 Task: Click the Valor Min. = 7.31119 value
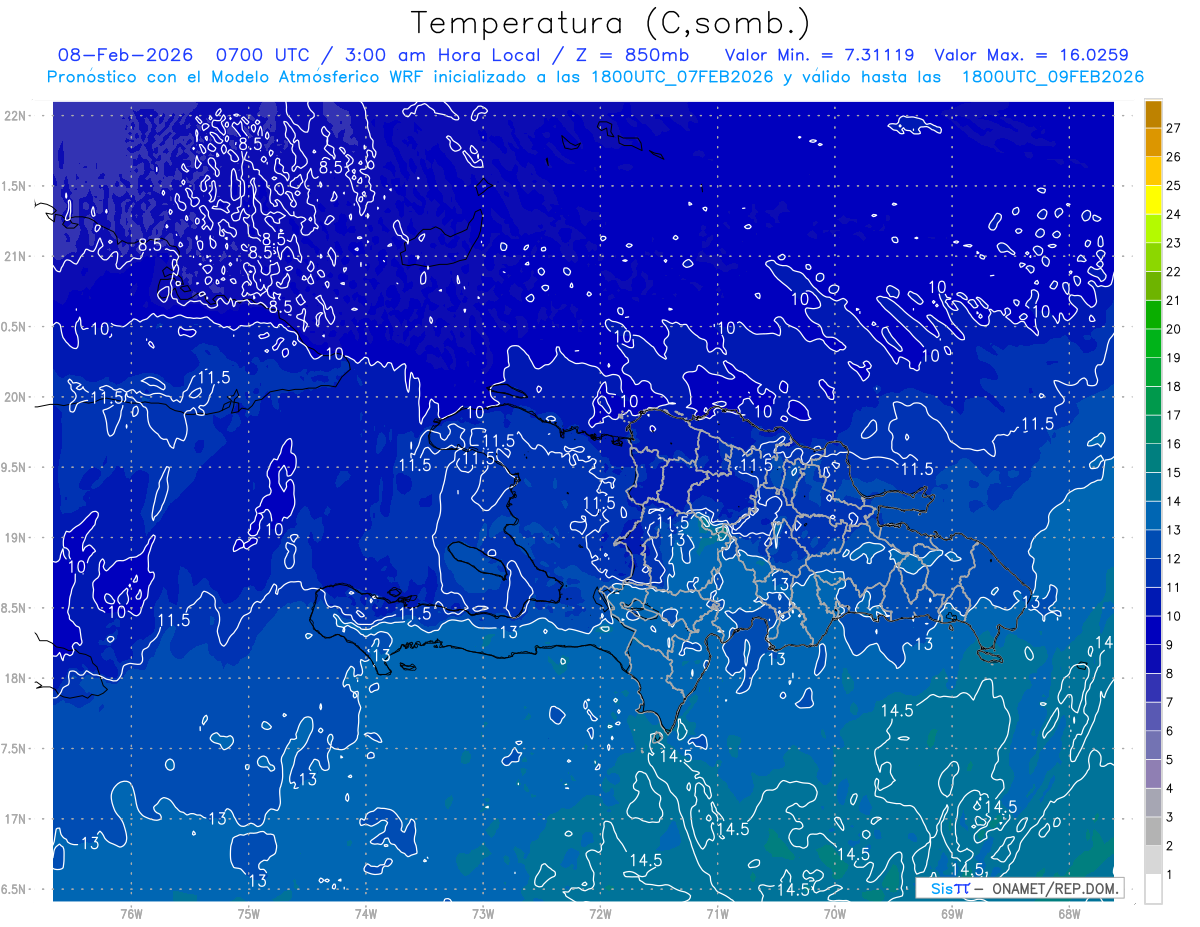pyautogui.click(x=820, y=55)
